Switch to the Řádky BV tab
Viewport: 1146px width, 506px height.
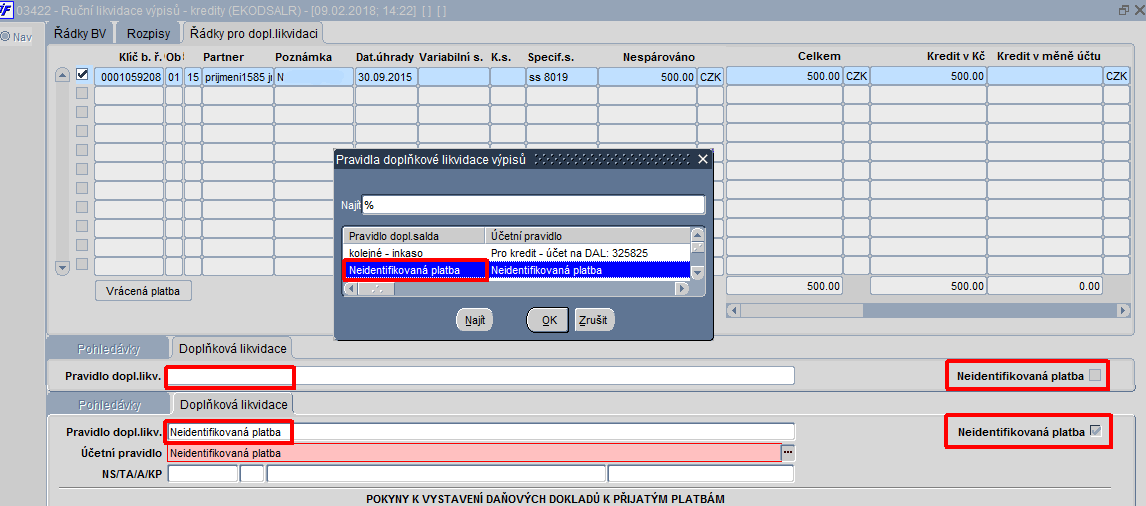pos(80,34)
